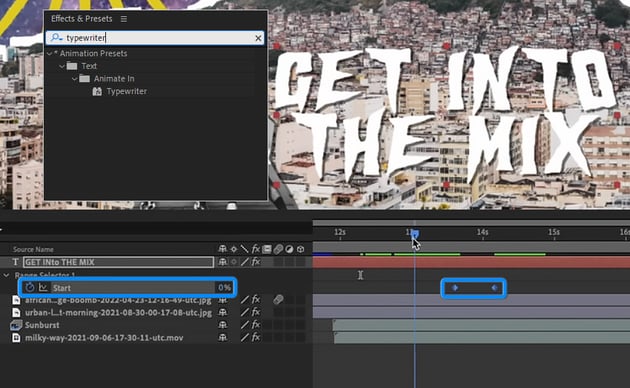Click the urban morning jpg file icon

click(x=16, y=312)
